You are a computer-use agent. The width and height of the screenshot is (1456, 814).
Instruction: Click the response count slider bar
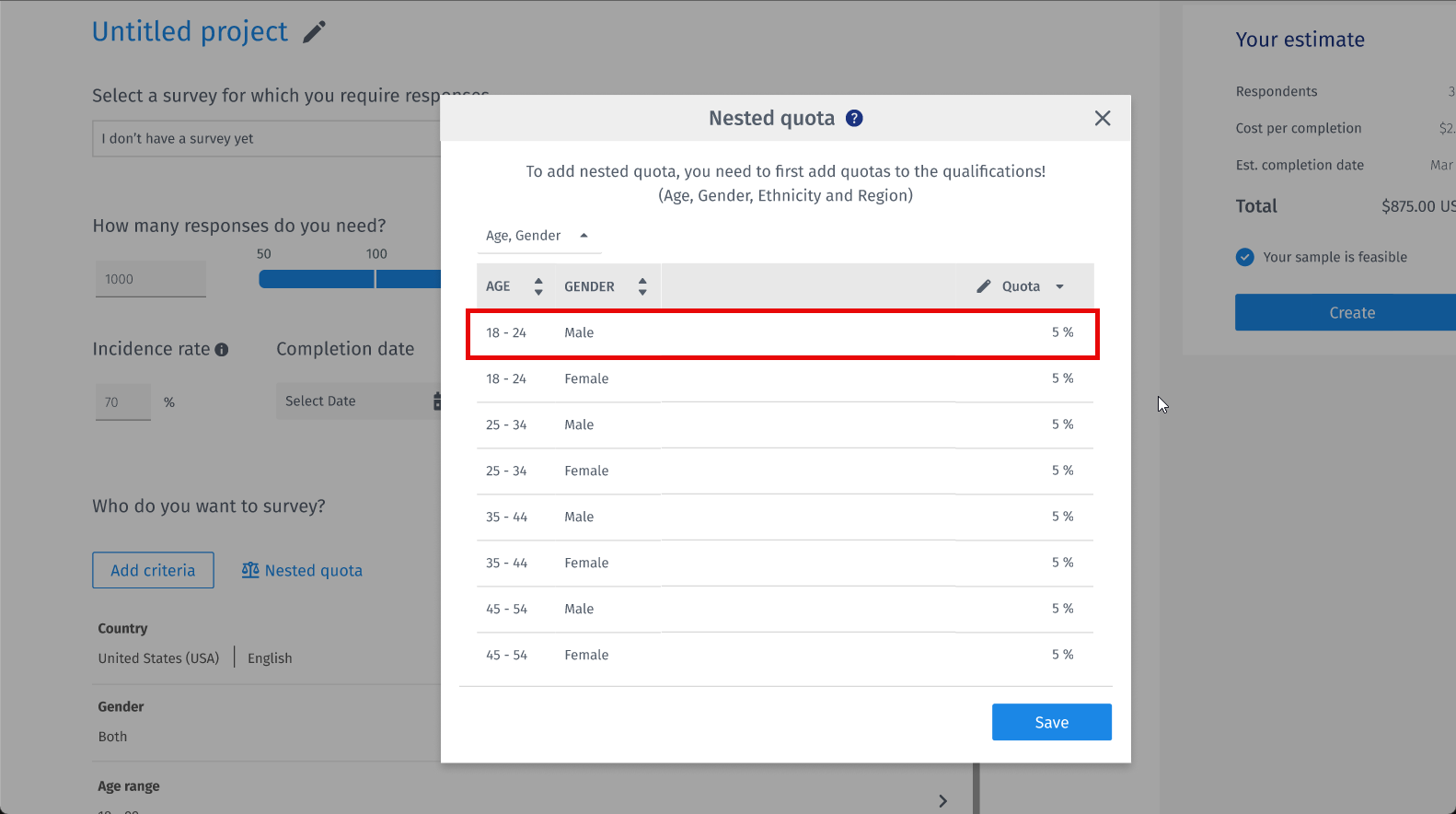[350, 279]
